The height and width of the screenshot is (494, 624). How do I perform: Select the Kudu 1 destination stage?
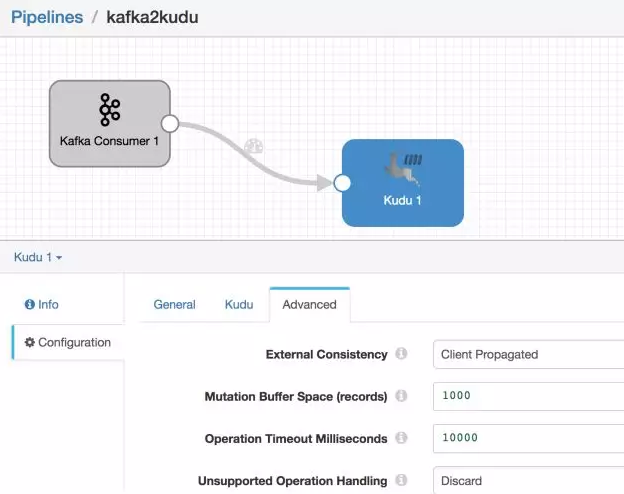pos(403,183)
